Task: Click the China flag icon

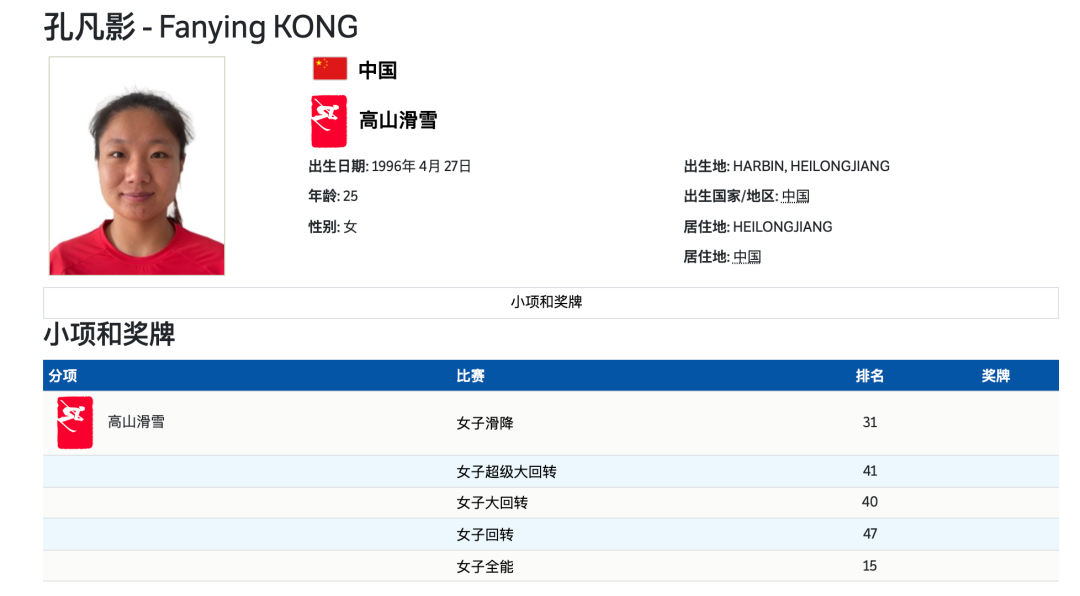Action: tap(330, 69)
